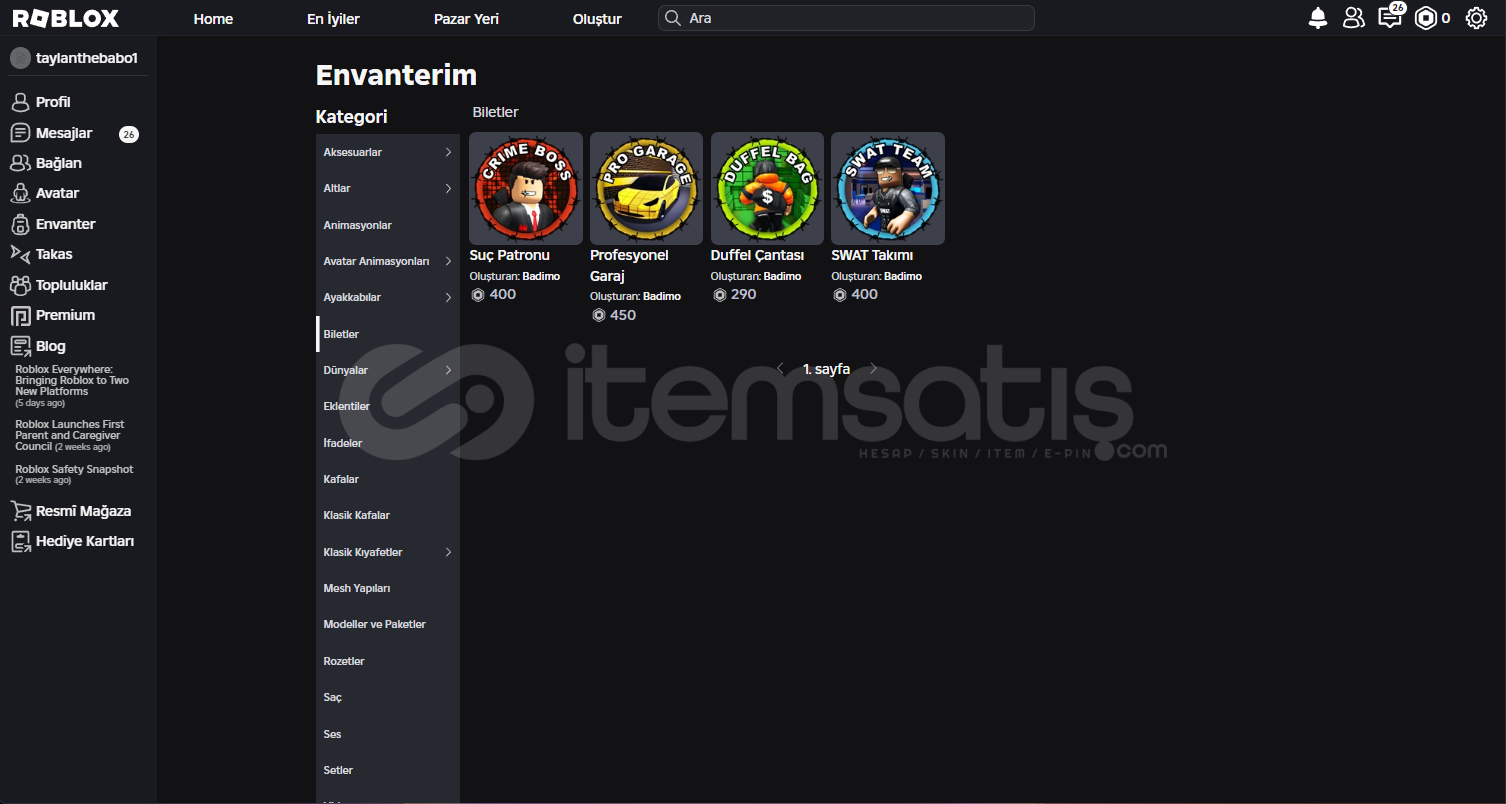Image resolution: width=1506 pixels, height=804 pixels.
Task: Select the Setler category
Action: coord(388,770)
